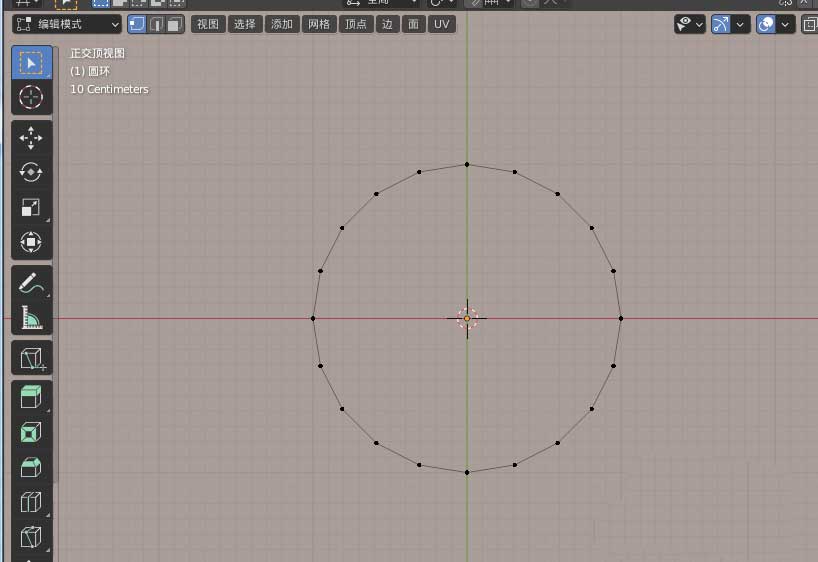Choose the Measure tool
The height and width of the screenshot is (562, 818).
click(x=31, y=318)
